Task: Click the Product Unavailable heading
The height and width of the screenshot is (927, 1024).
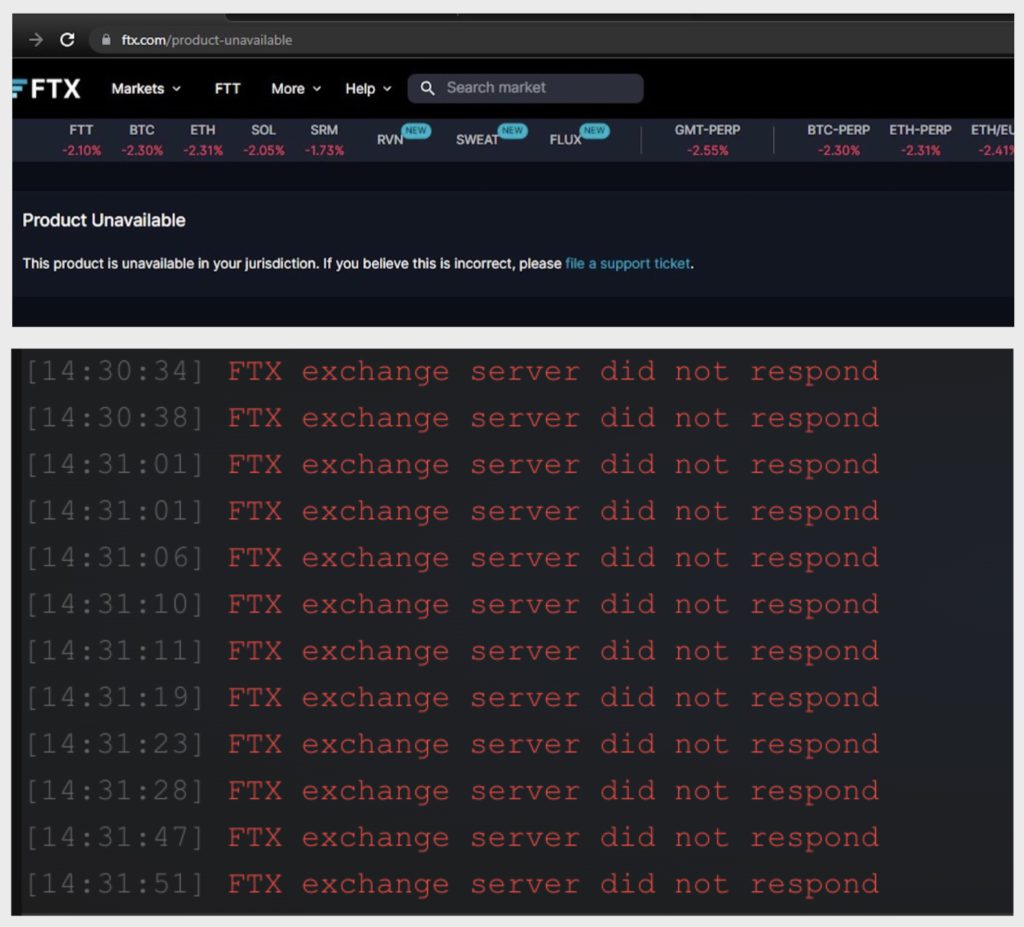Action: point(104,220)
